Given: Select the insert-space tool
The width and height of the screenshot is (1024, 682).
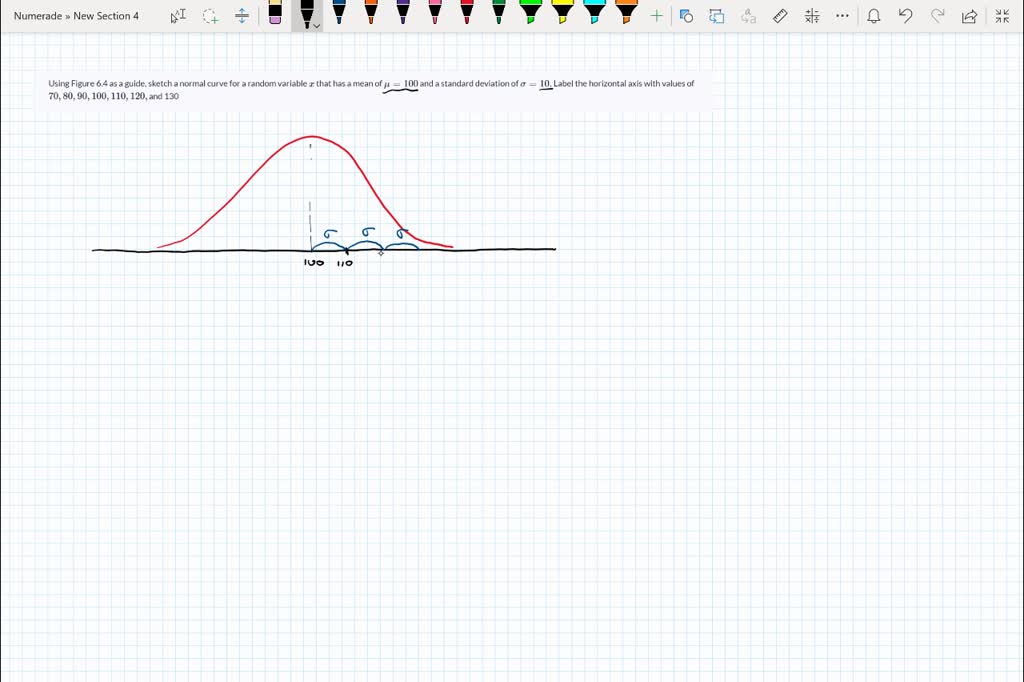Looking at the screenshot, I should point(240,16).
